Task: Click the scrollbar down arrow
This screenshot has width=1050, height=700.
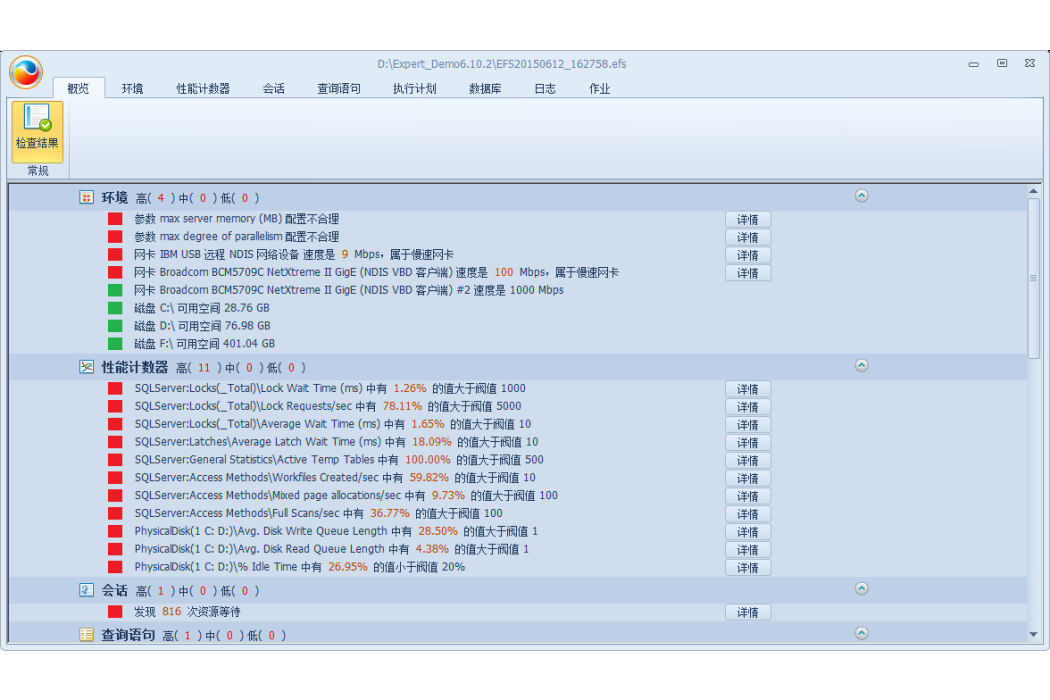Action: 1033,634
